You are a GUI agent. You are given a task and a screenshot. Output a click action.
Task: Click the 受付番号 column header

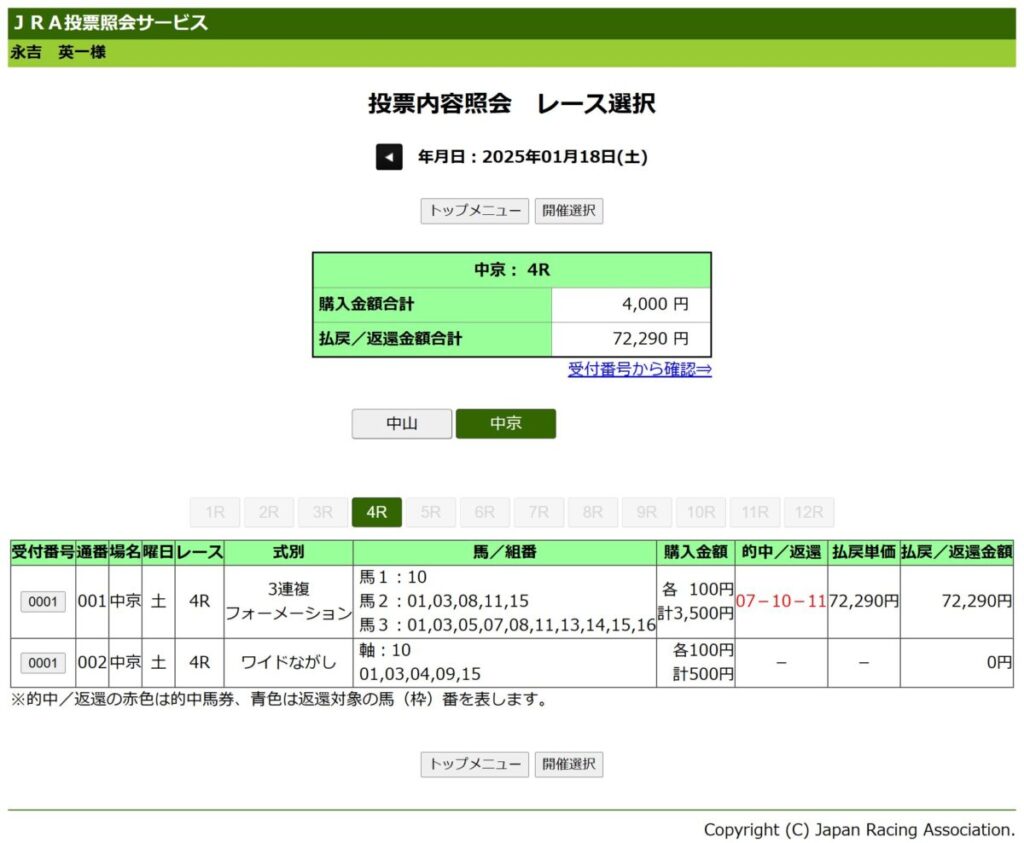[x=43, y=552]
